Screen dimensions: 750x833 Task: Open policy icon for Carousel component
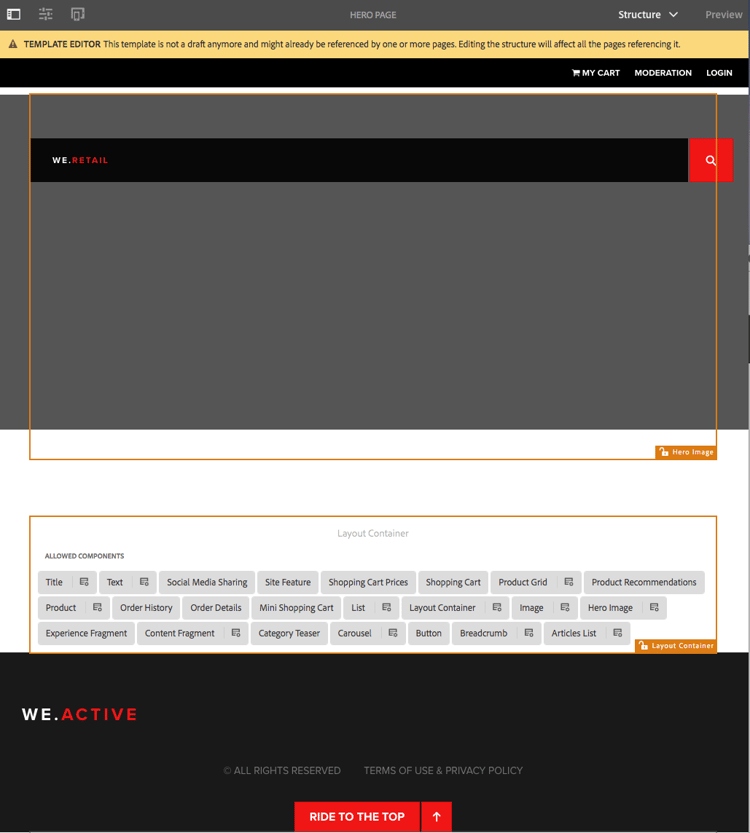point(393,633)
